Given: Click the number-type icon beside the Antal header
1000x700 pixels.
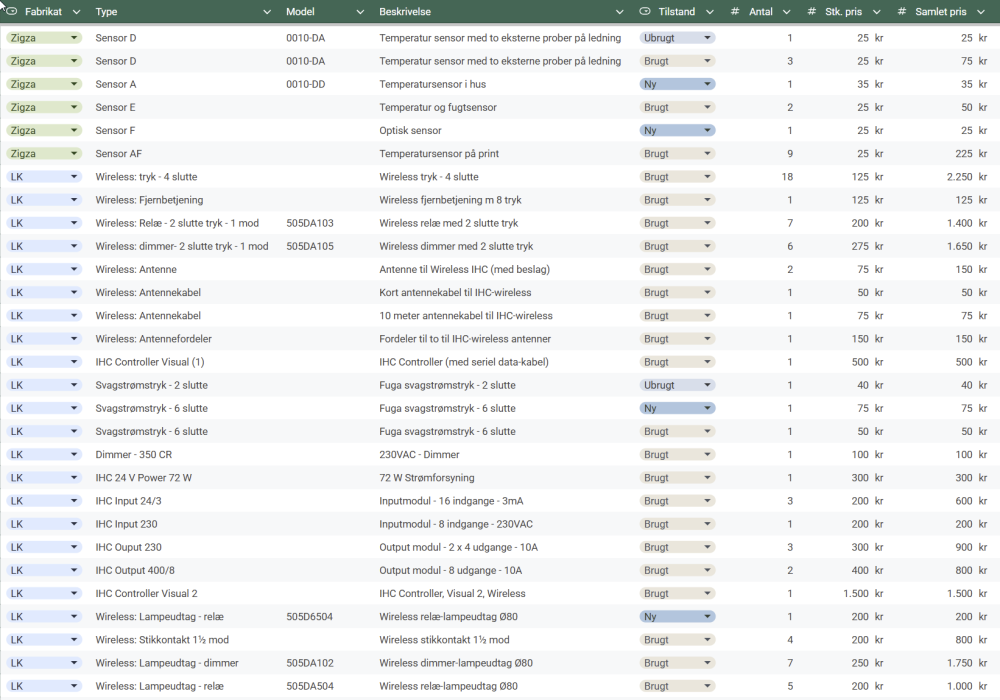Looking at the screenshot, I should [x=735, y=12].
